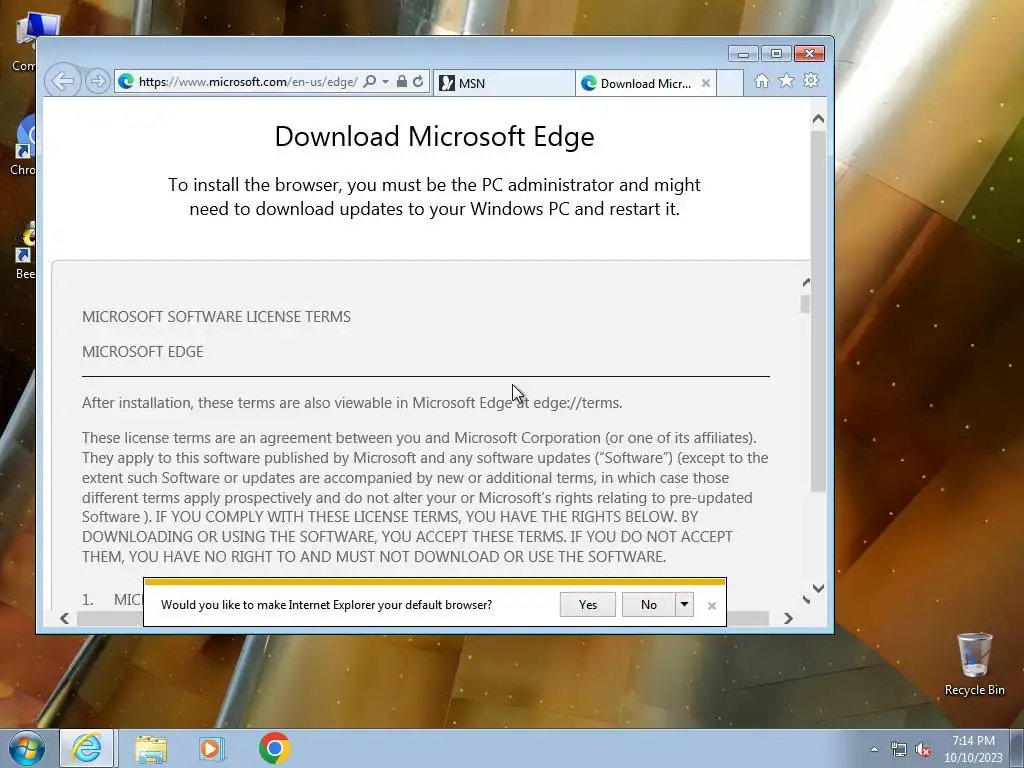Dismiss the default browser notification bar
Image resolution: width=1024 pixels, height=768 pixels.
point(712,606)
